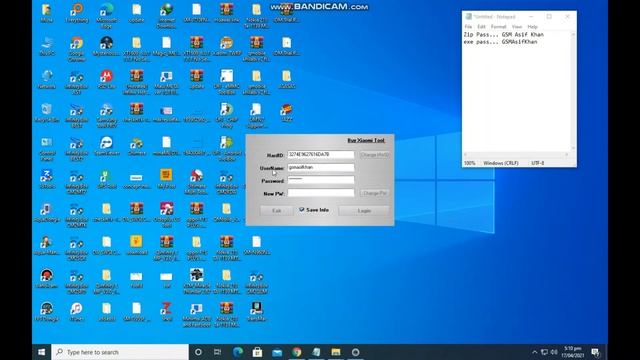Toggle the Save Info checkbox
This screenshot has width=640, height=360.
302,209
